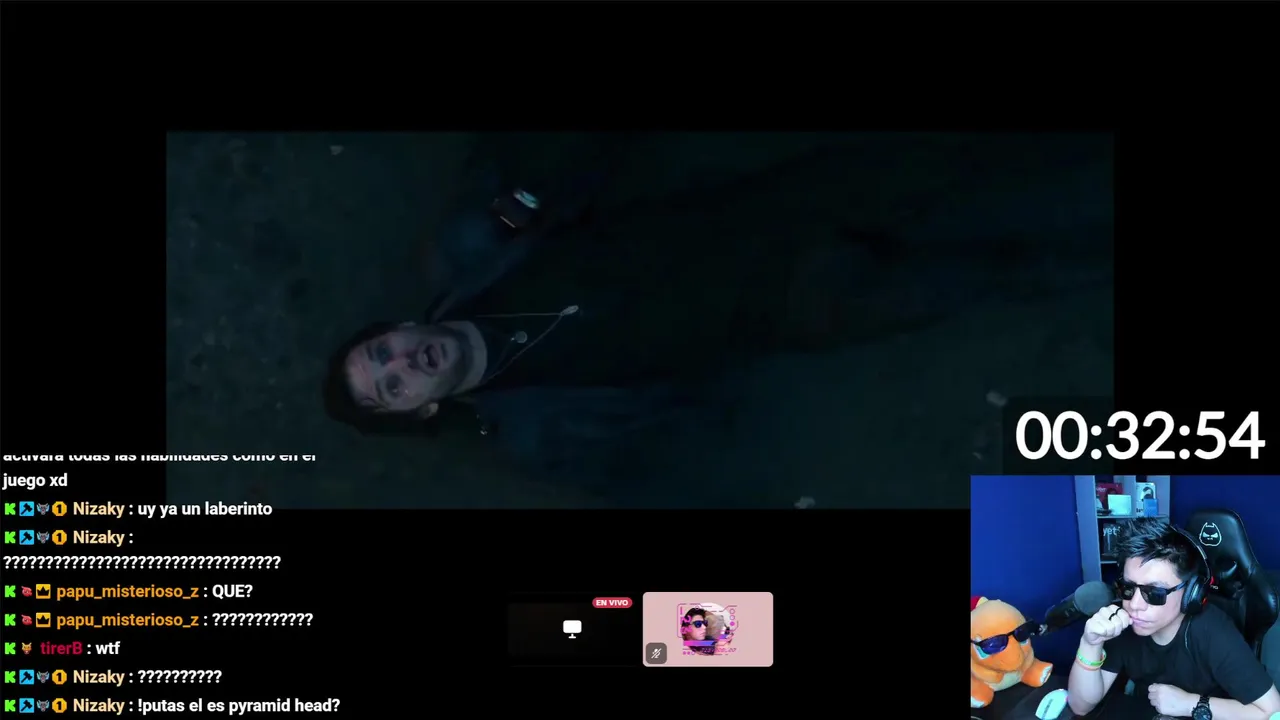Click Nizaky's short "??????????" message
This screenshot has width=1280, height=720.
(x=180, y=677)
